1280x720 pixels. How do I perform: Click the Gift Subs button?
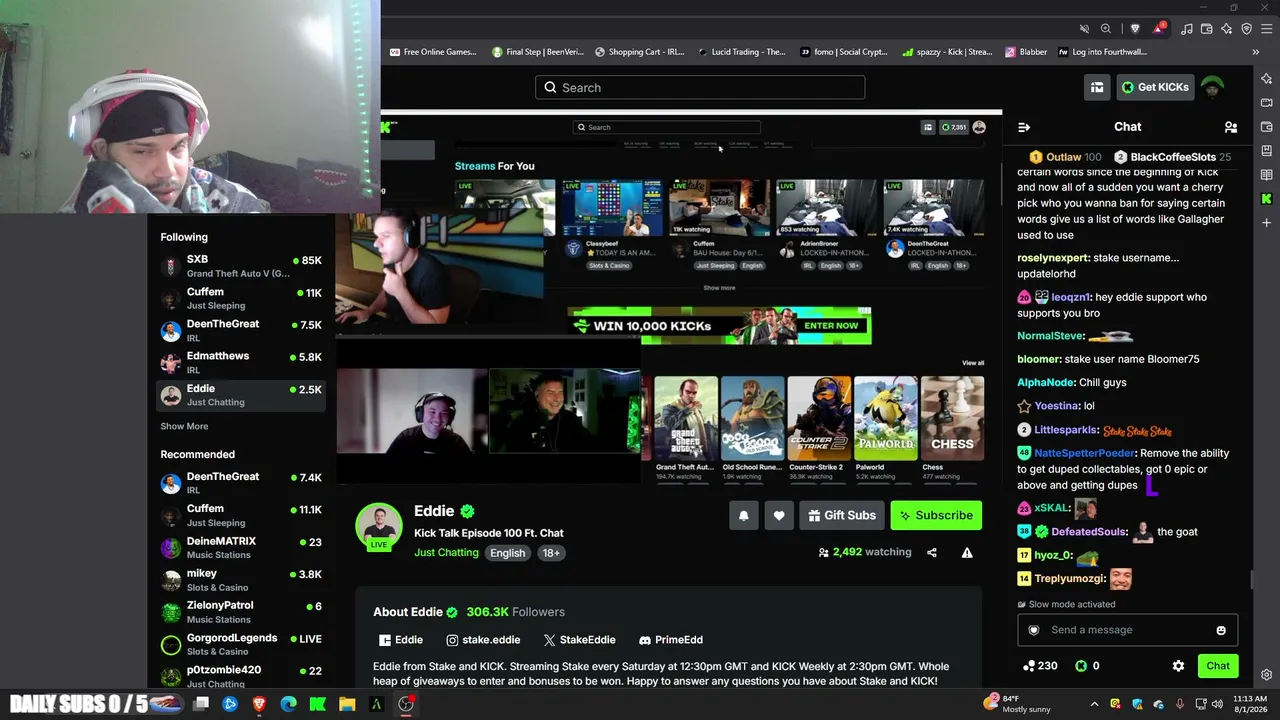click(x=842, y=515)
